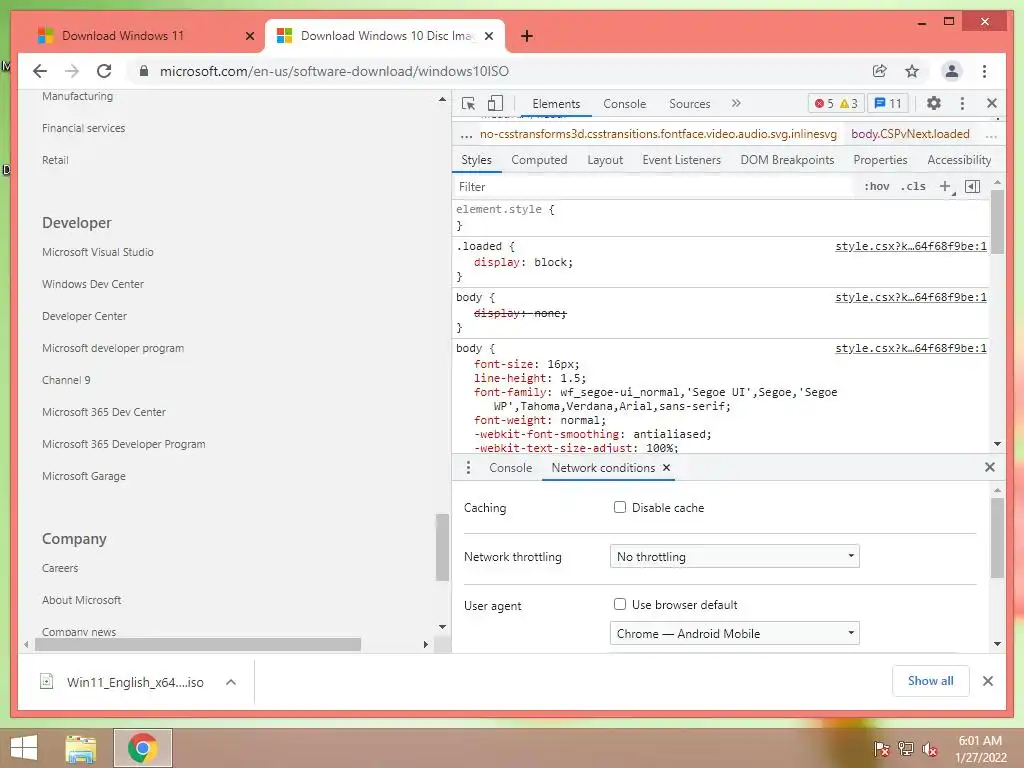This screenshot has height=768, width=1024.
Task: Open the DOM Breakpoints tab
Action: [787, 160]
